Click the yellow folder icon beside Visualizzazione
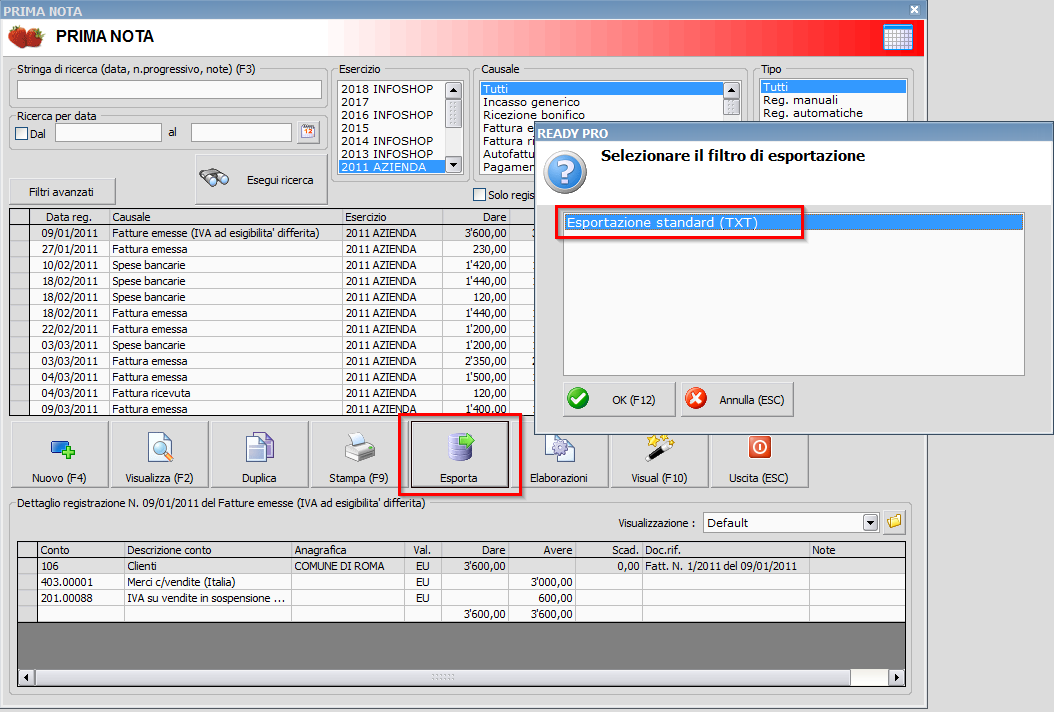This screenshot has height=712, width=1054. (x=894, y=522)
